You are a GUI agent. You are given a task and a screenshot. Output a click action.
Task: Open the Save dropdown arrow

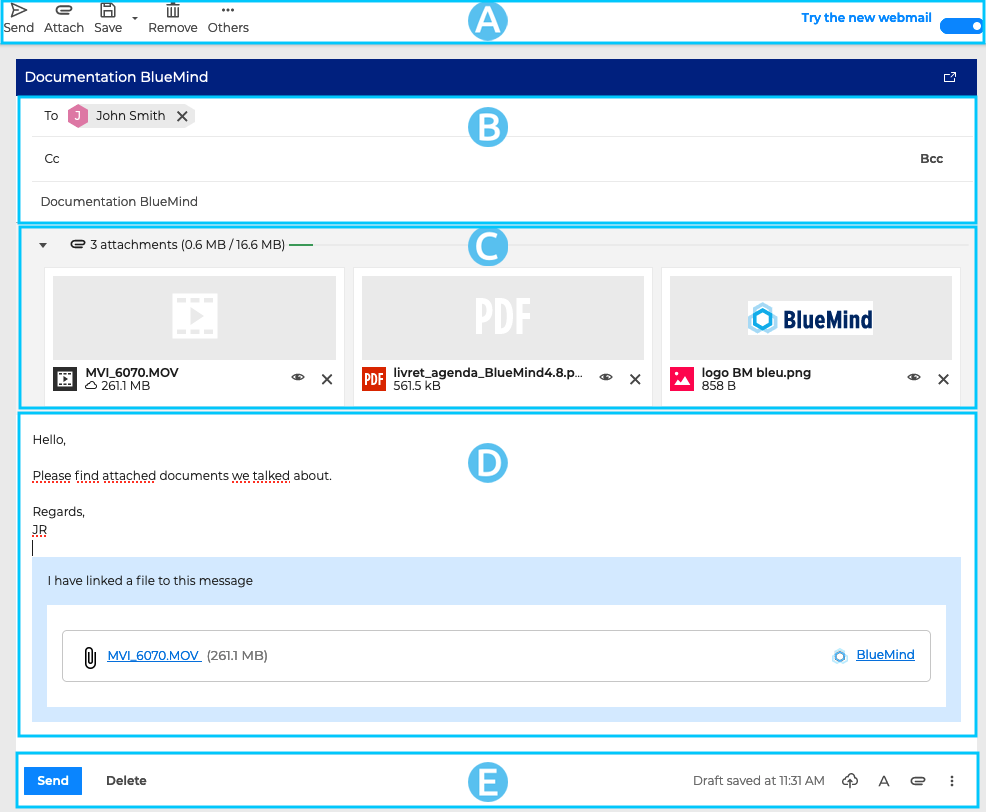135,18
